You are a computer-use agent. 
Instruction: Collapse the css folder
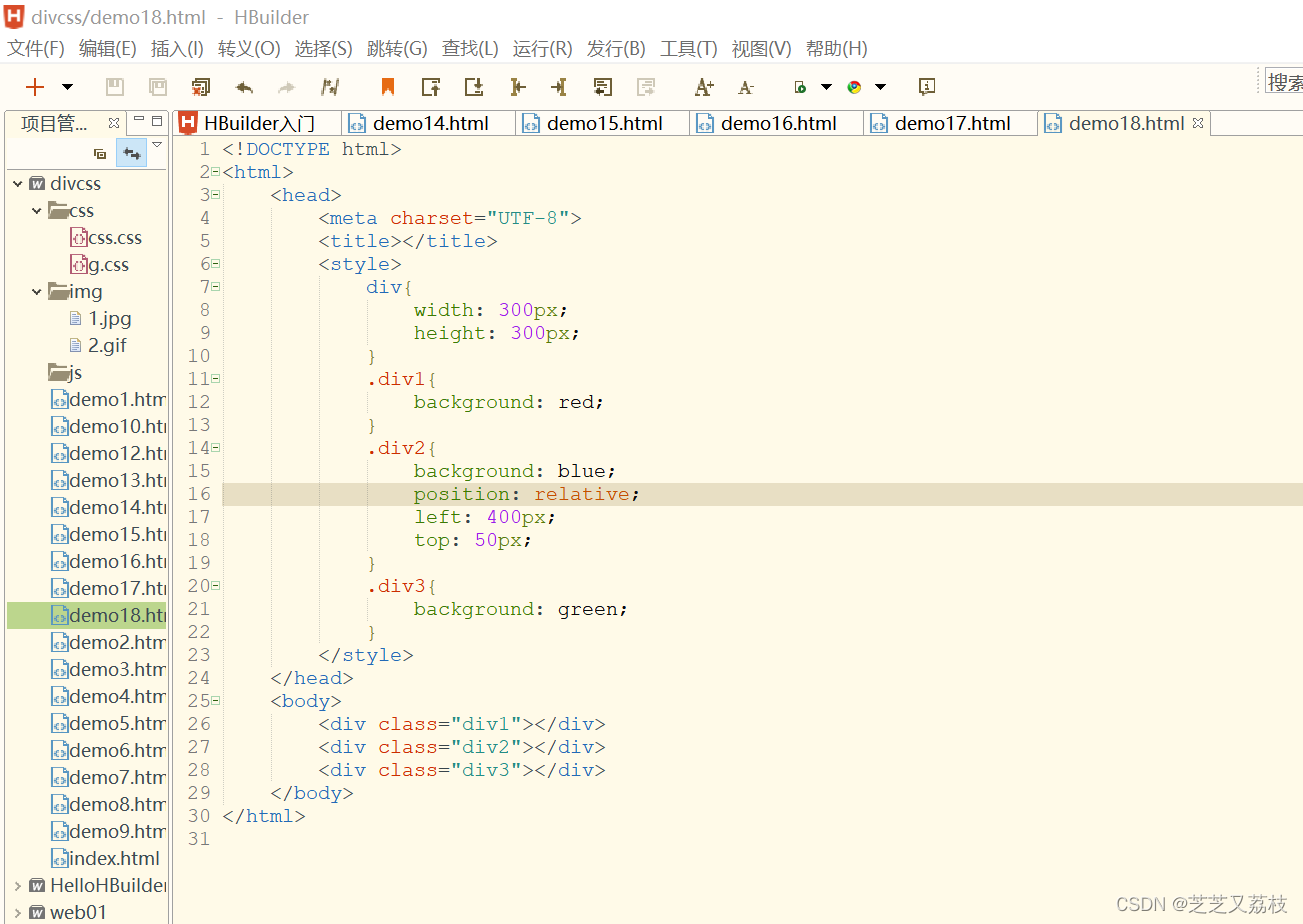[x=37, y=211]
